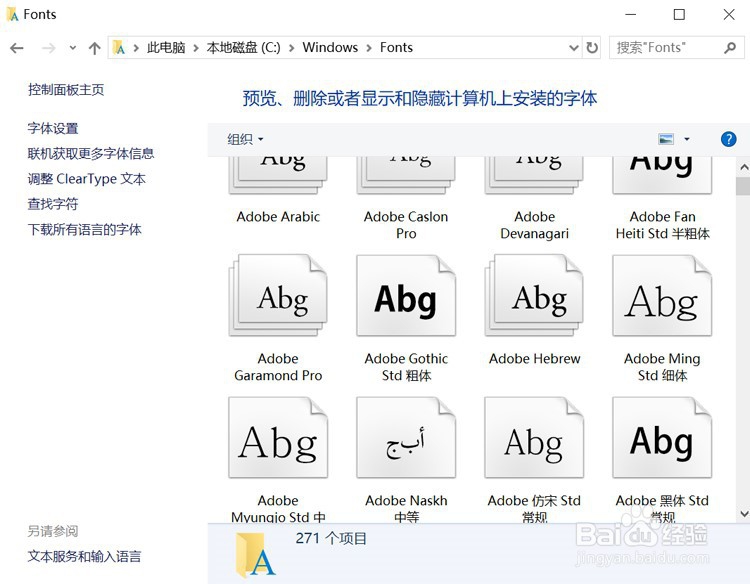Image resolution: width=750 pixels, height=584 pixels.
Task: Open help with question mark icon
Action: click(728, 139)
